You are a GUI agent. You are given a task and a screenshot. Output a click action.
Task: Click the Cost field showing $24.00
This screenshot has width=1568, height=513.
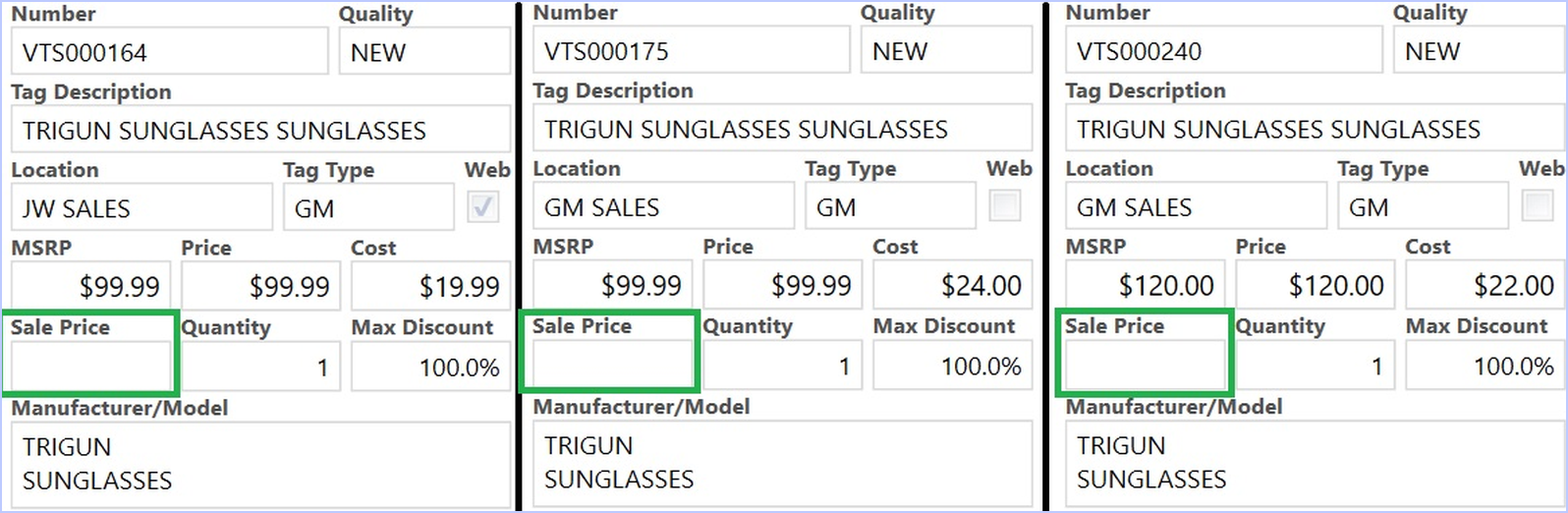pyautogui.click(x=953, y=285)
